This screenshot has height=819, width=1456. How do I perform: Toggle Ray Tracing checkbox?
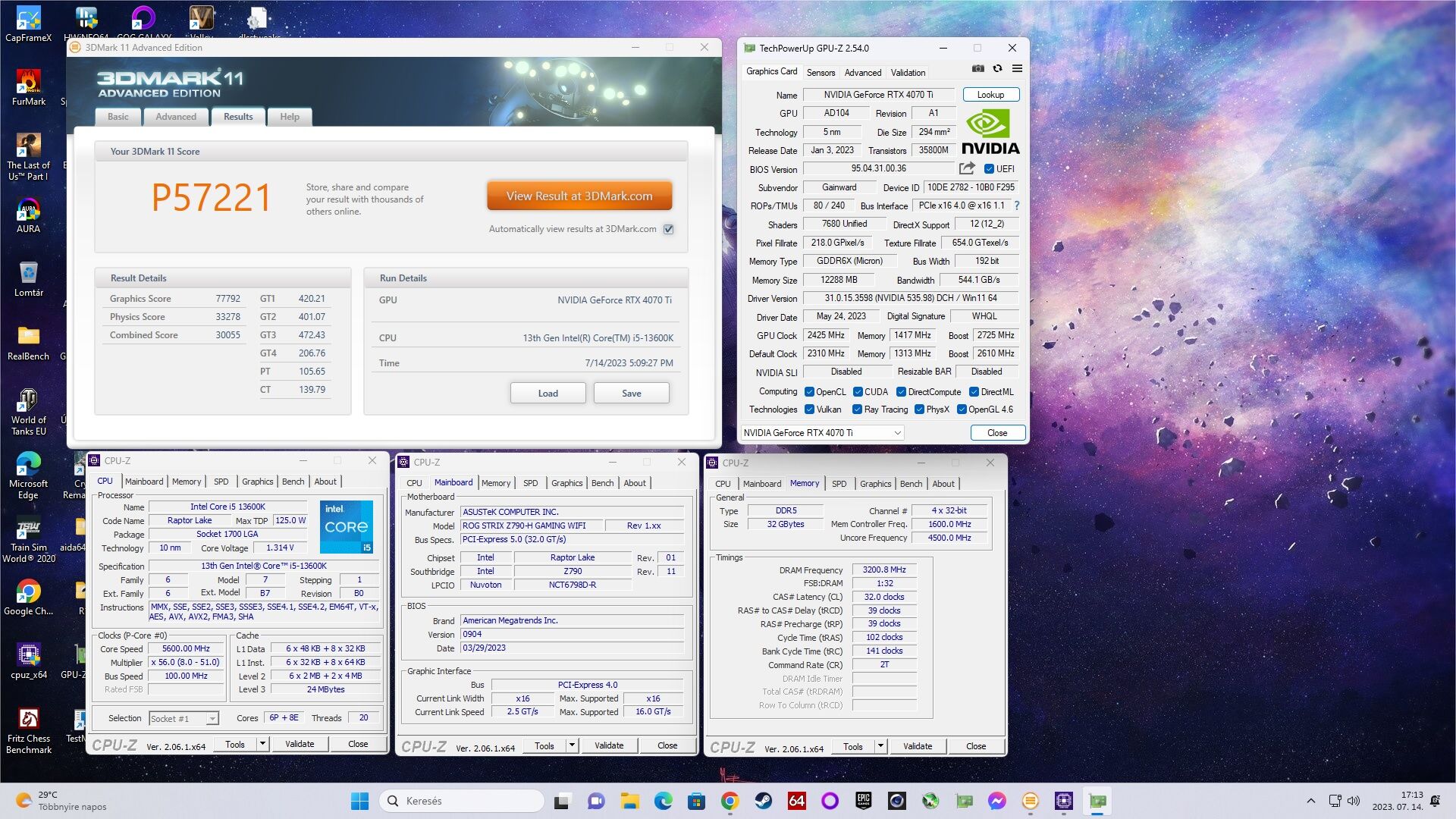click(857, 409)
